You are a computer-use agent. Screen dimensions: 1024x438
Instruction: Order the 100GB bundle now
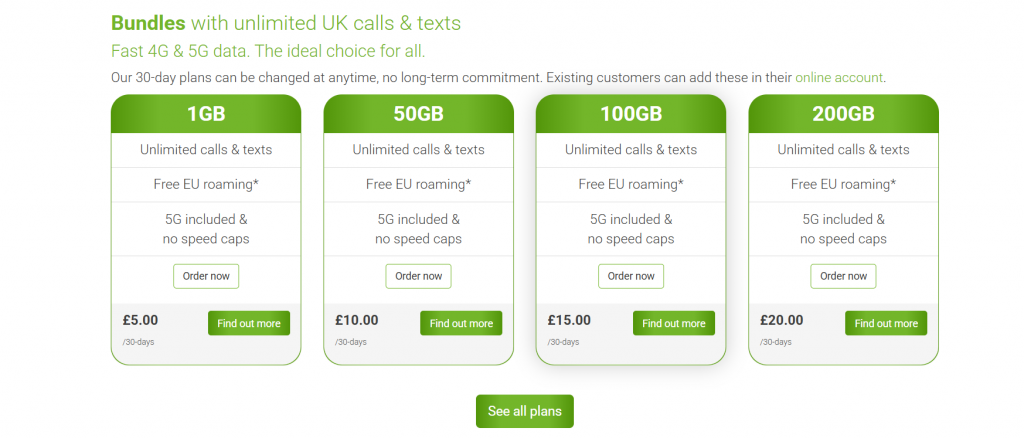631,276
